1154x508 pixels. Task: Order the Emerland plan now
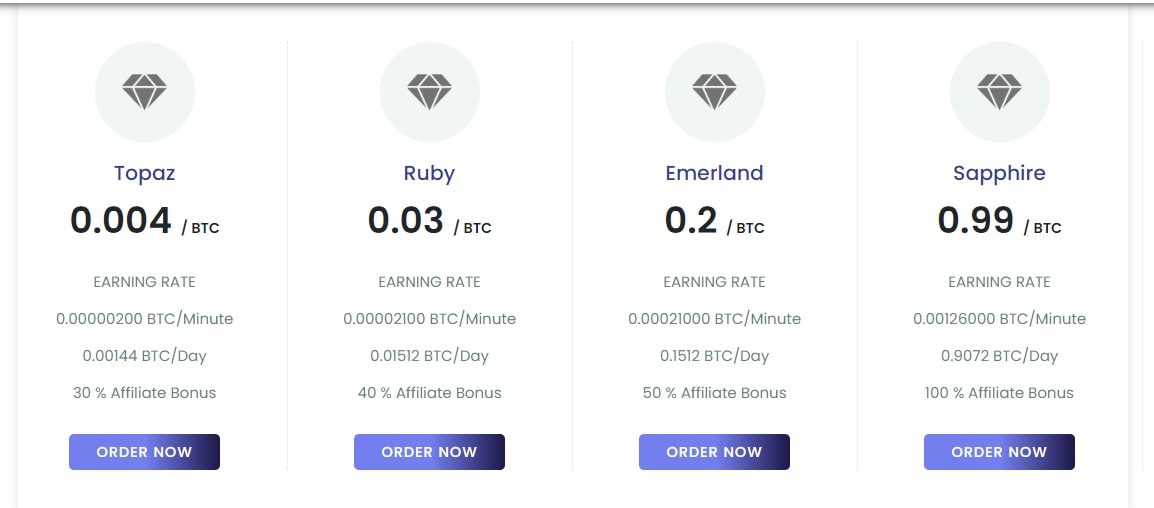point(714,452)
